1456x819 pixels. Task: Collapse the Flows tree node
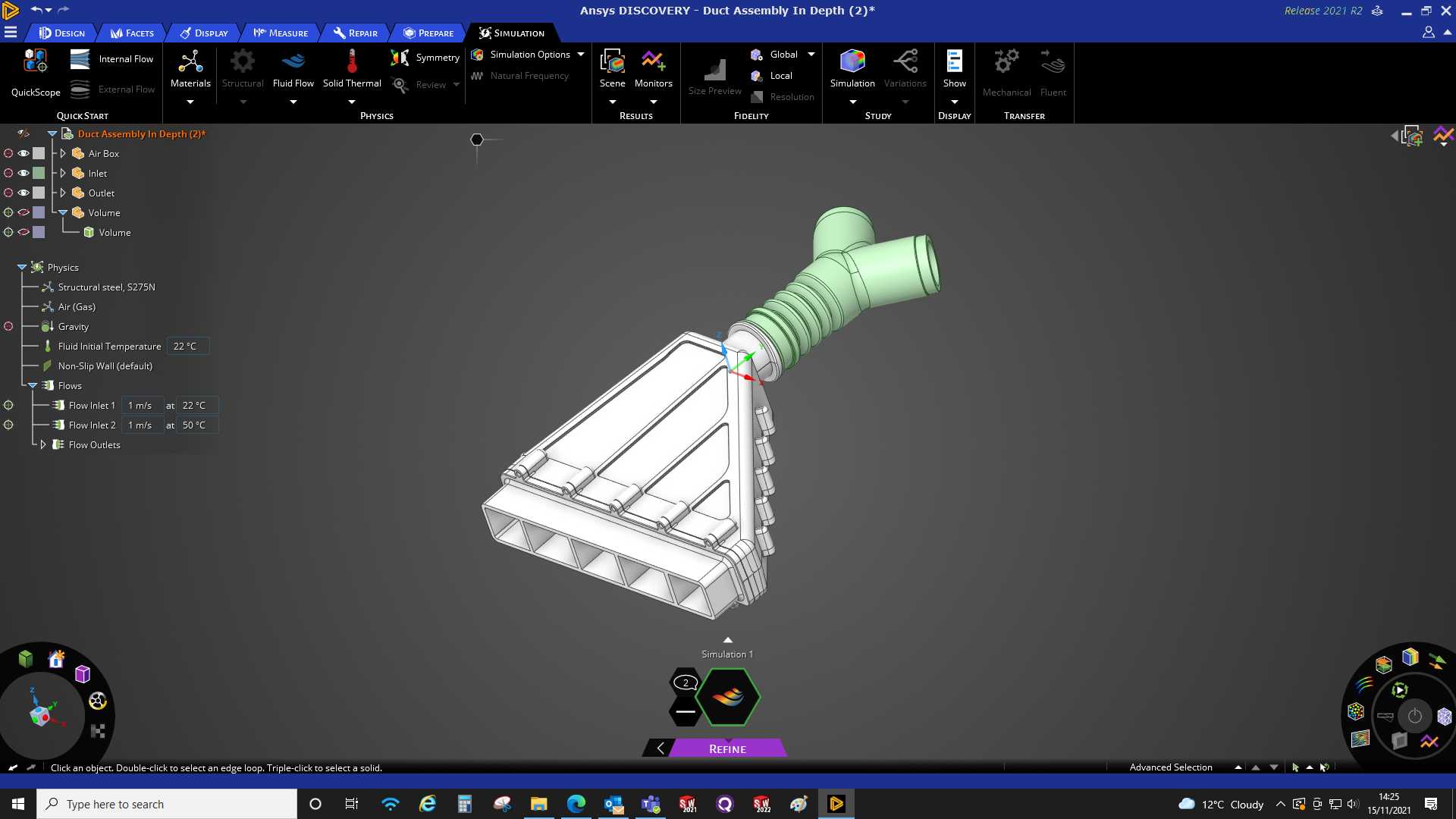coord(33,385)
